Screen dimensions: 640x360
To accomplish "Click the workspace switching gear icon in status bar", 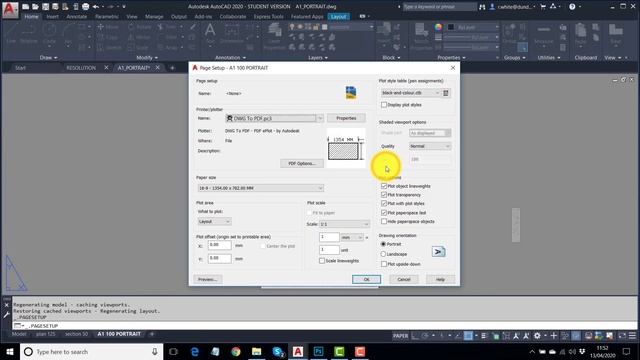I will (538, 336).
